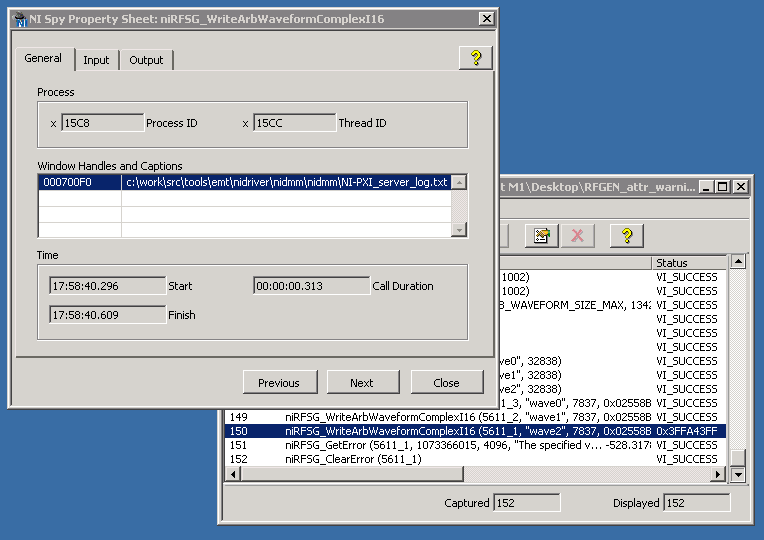The image size is (764, 540).
Task: Maximize the NI Spy main window
Action: point(723,187)
